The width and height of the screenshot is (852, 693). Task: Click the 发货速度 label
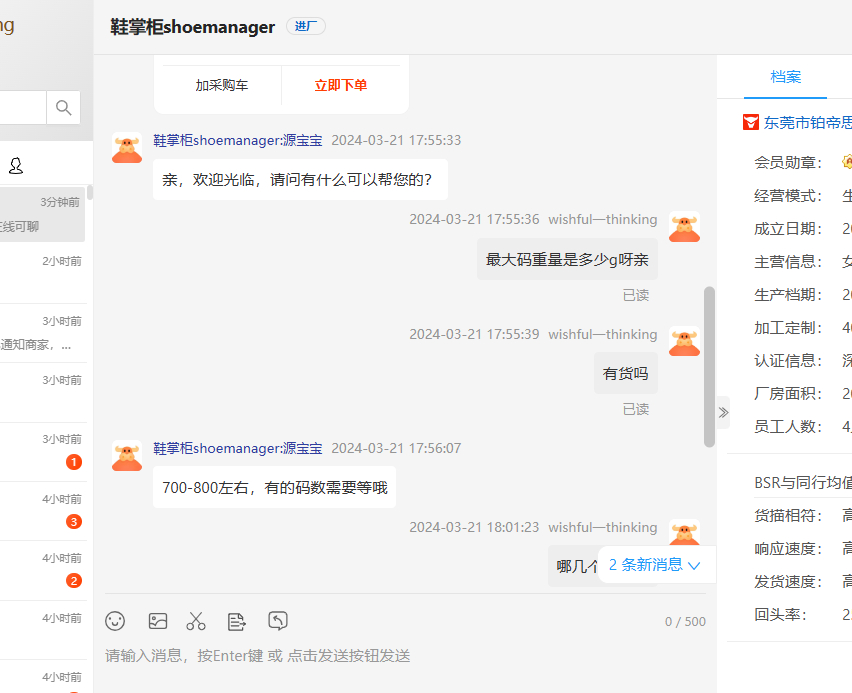(788, 582)
